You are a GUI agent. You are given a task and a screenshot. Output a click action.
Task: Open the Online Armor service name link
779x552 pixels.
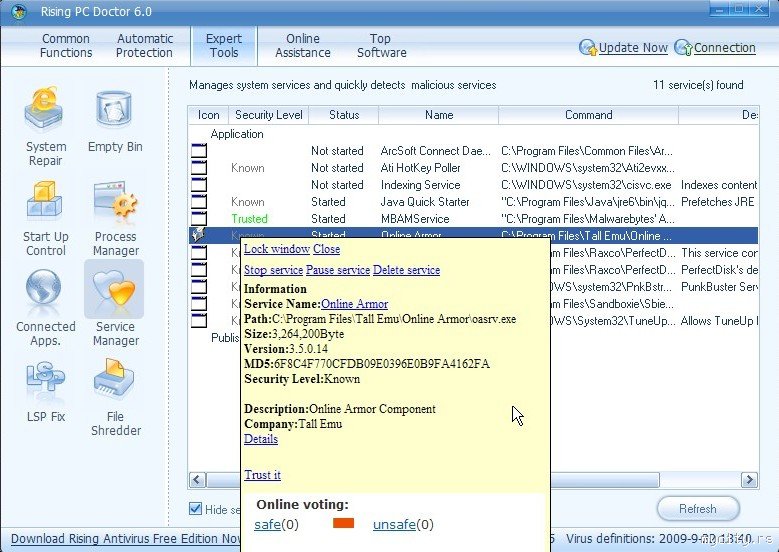point(355,304)
